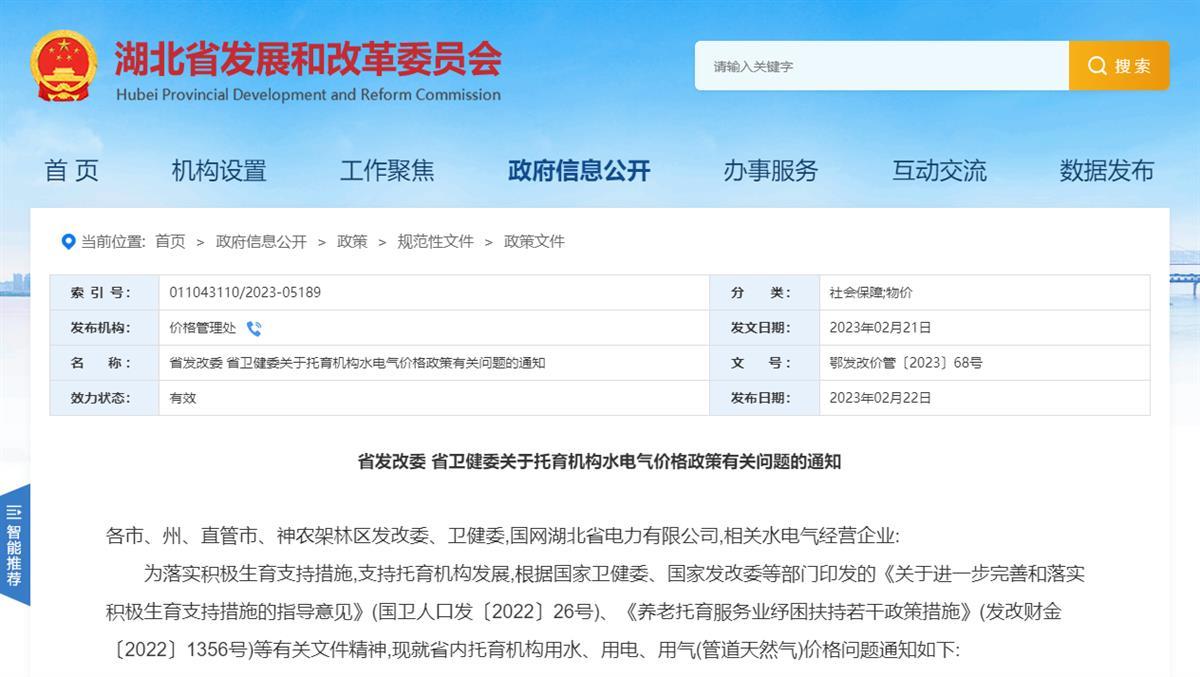The image size is (1200, 677).
Task: Click the addressee line starting 各市、州
Action: coord(502,536)
